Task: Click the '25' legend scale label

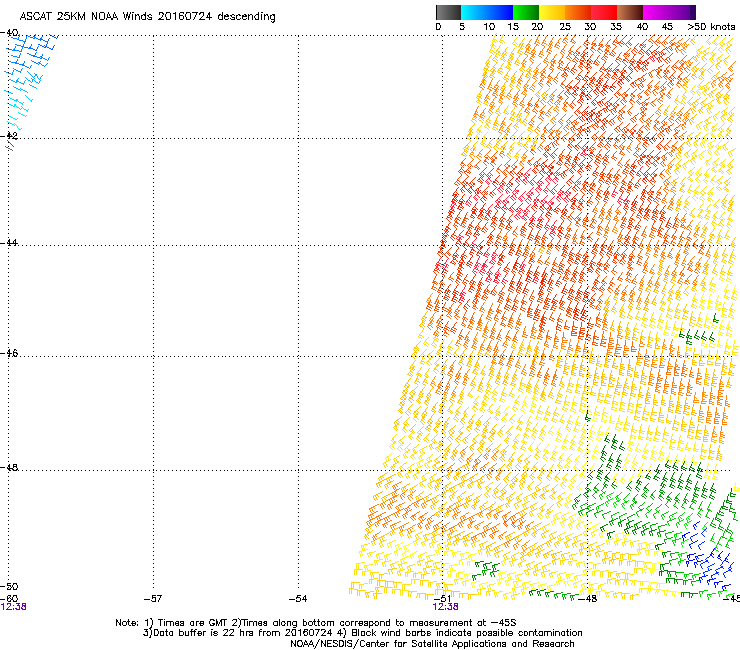Action: 565,27
